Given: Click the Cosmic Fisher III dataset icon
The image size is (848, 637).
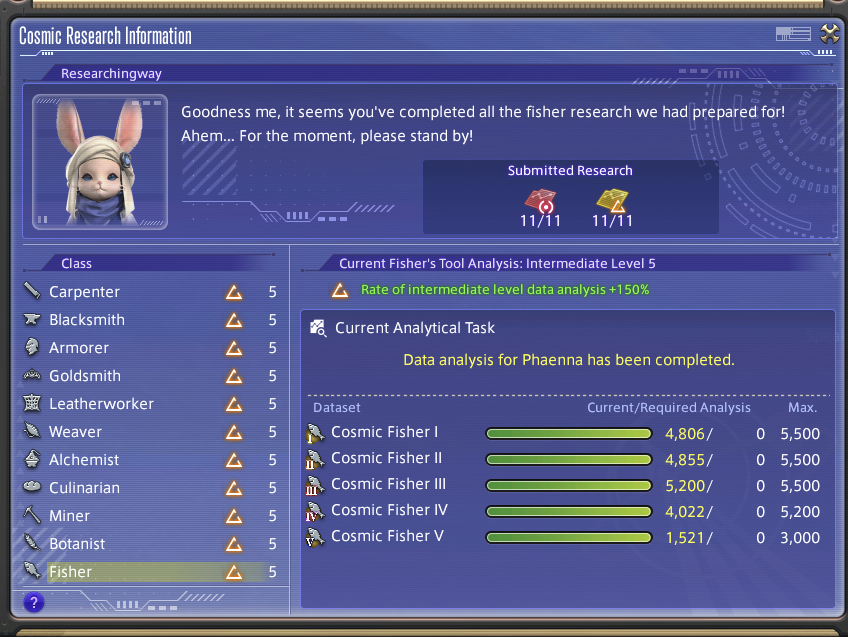Looking at the screenshot, I should tap(315, 485).
